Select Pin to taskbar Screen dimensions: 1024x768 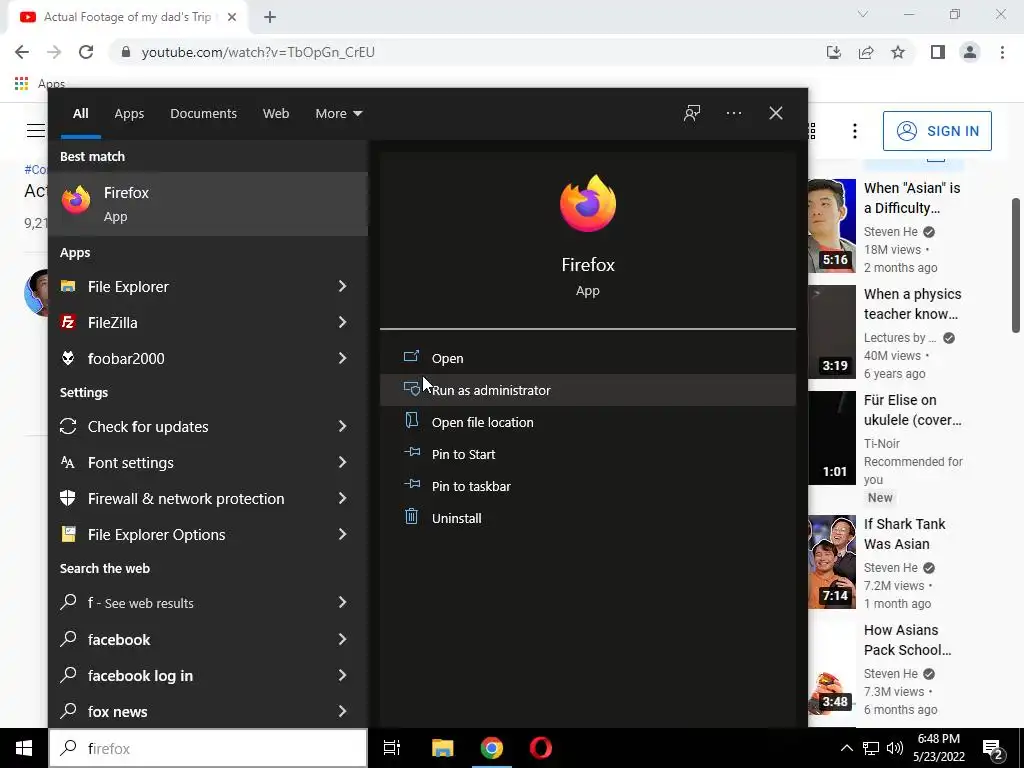pos(588,486)
